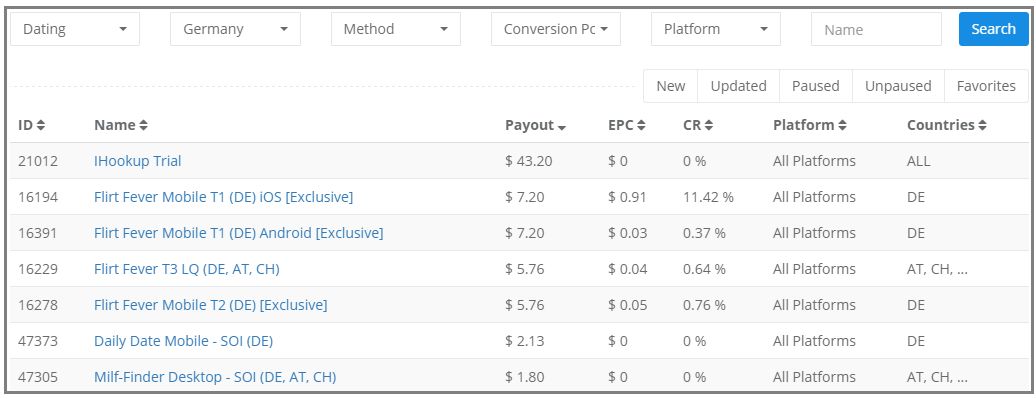Sort by Platform column header

click(x=809, y=125)
